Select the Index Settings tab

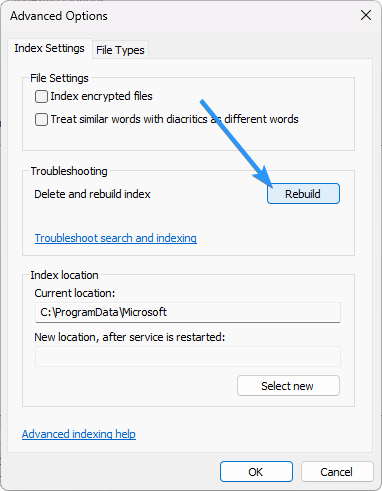tap(49, 48)
